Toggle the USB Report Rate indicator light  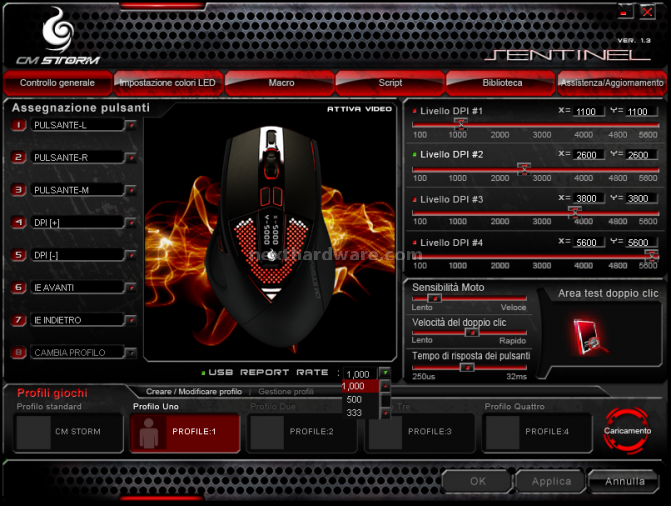tap(203, 373)
